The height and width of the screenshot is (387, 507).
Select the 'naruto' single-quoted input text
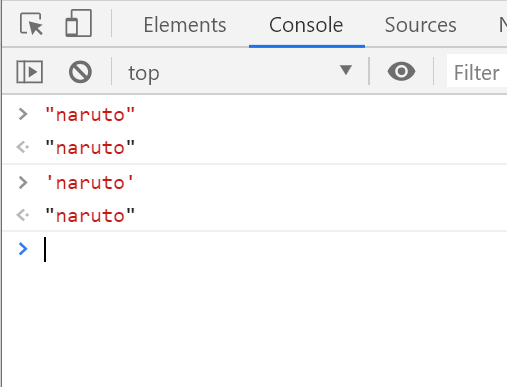(x=90, y=183)
